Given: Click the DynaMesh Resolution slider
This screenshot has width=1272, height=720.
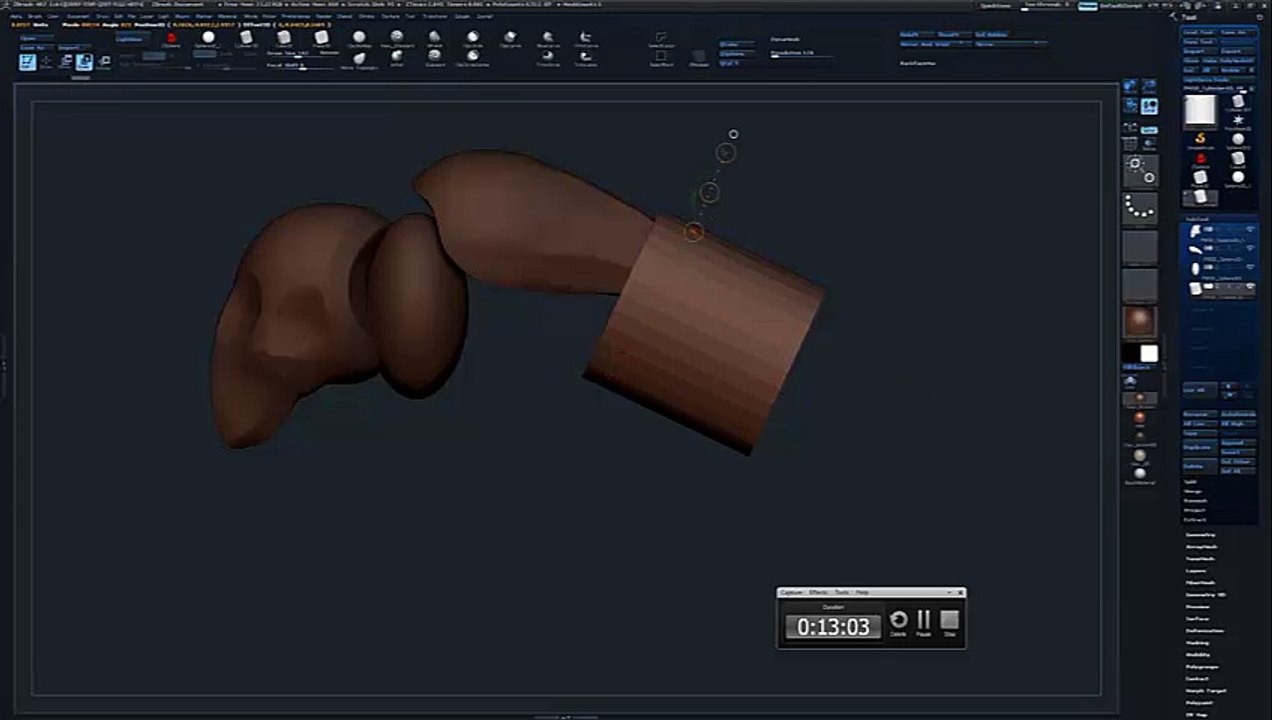Looking at the screenshot, I should click(802, 53).
